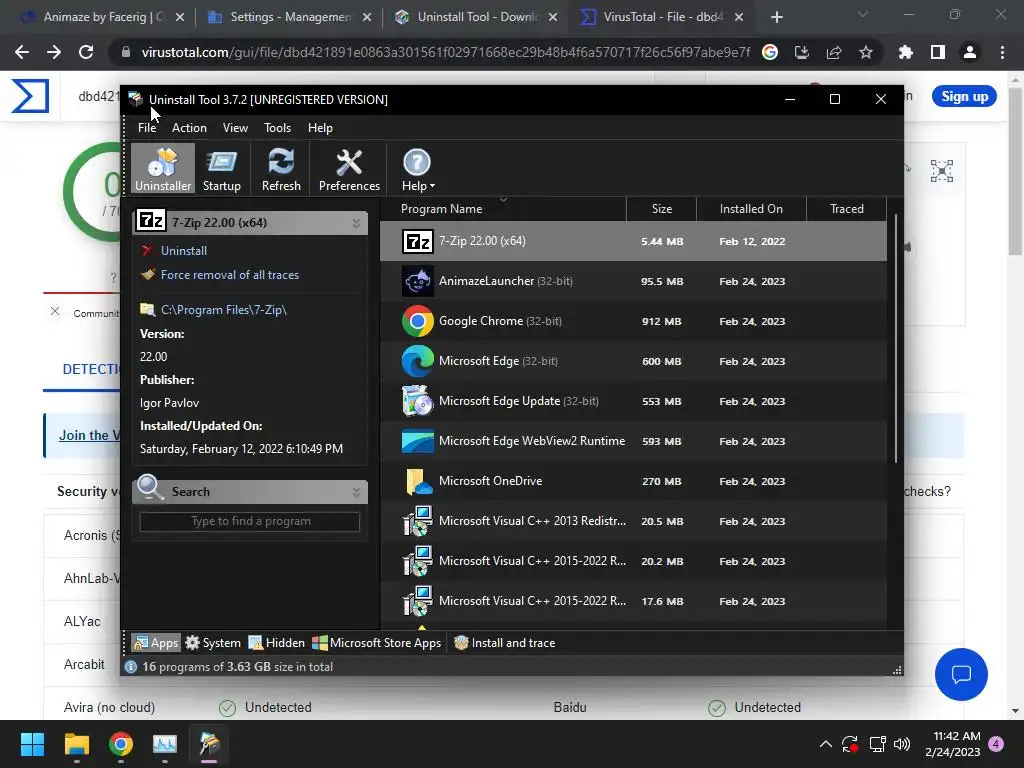The height and width of the screenshot is (768, 1024).
Task: Click the Refresh toolbar icon
Action: 281,169
